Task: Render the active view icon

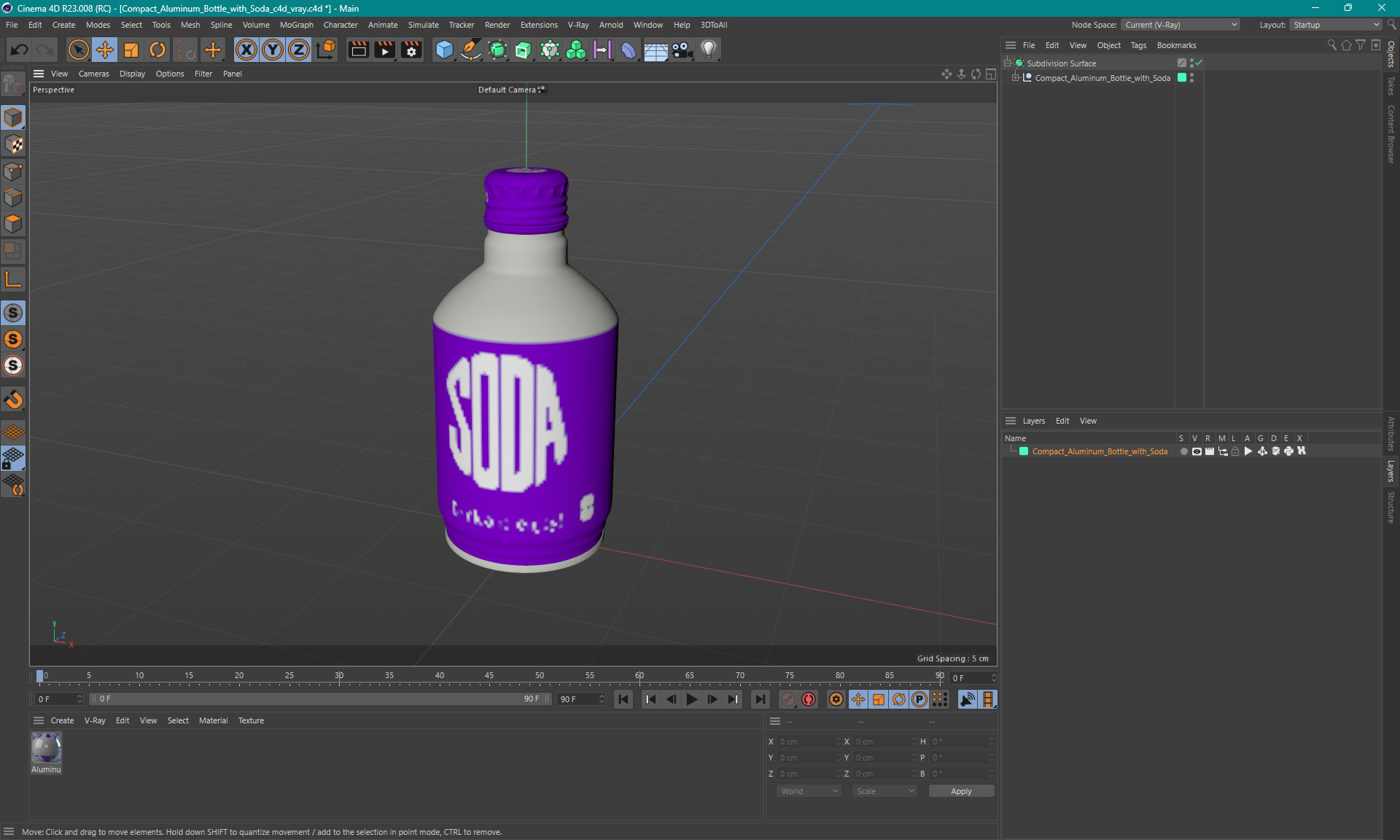Action: (x=358, y=50)
